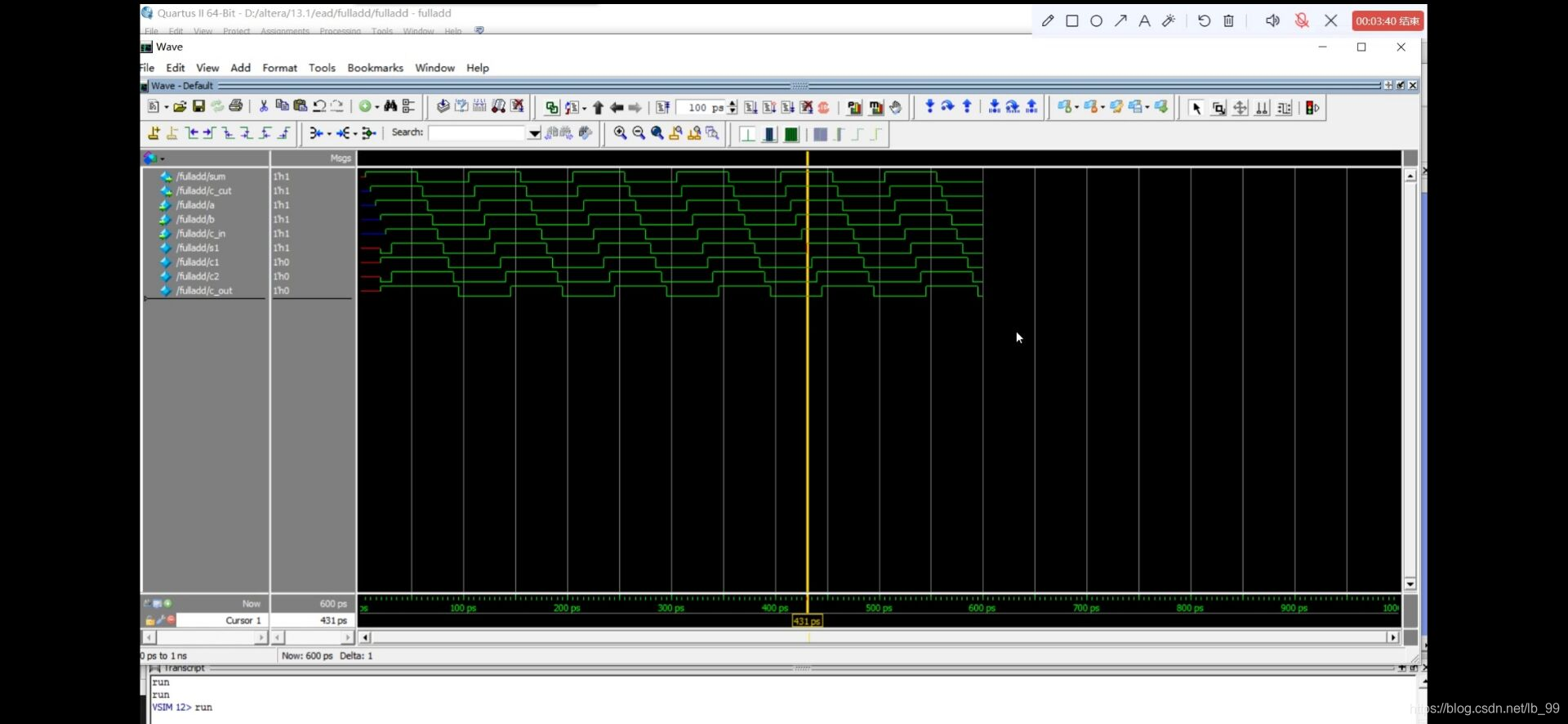
Task: Click the up arrow navigation icon
Action: (x=598, y=108)
